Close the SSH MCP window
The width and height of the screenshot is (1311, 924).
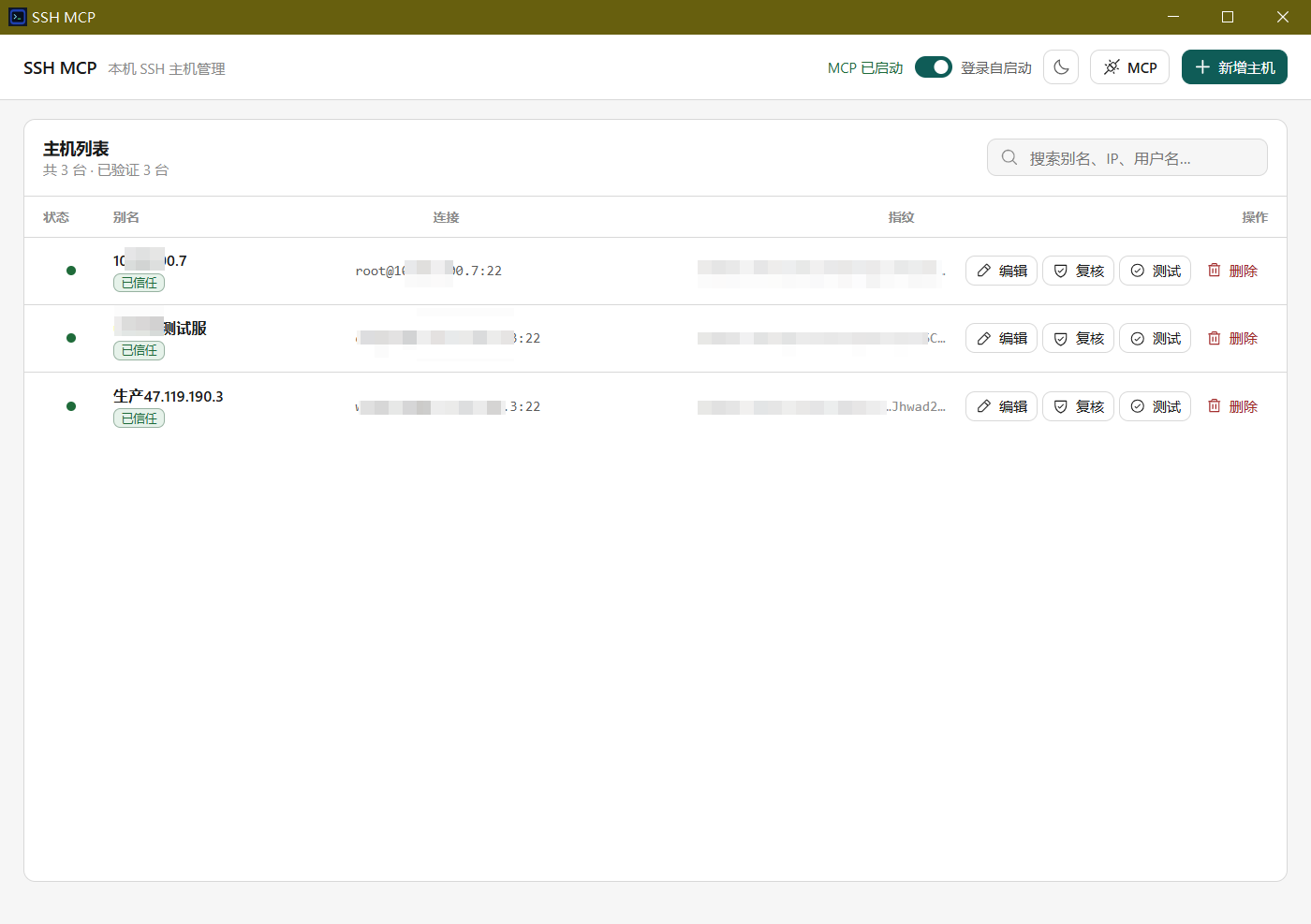(x=1283, y=17)
